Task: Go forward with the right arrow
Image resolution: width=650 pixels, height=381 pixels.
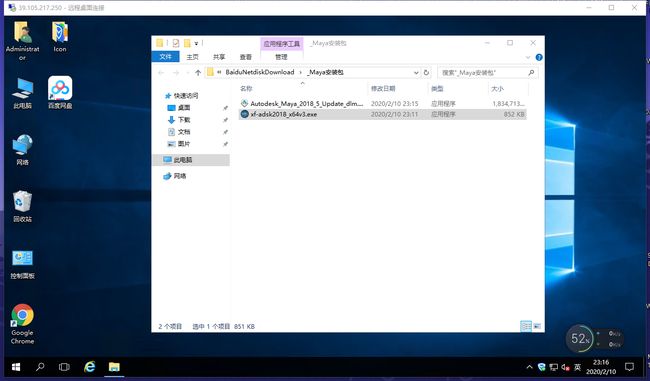Action: (x=176, y=73)
